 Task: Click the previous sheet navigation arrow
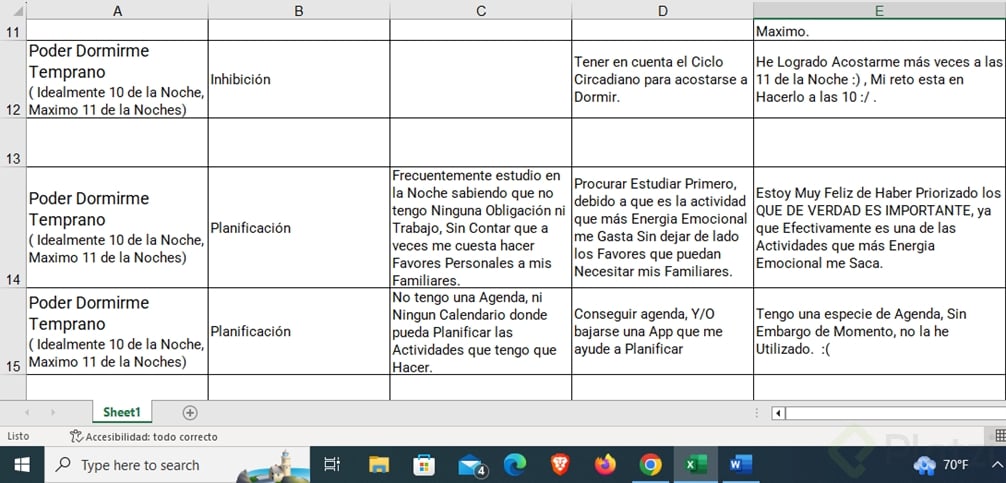pos(27,412)
